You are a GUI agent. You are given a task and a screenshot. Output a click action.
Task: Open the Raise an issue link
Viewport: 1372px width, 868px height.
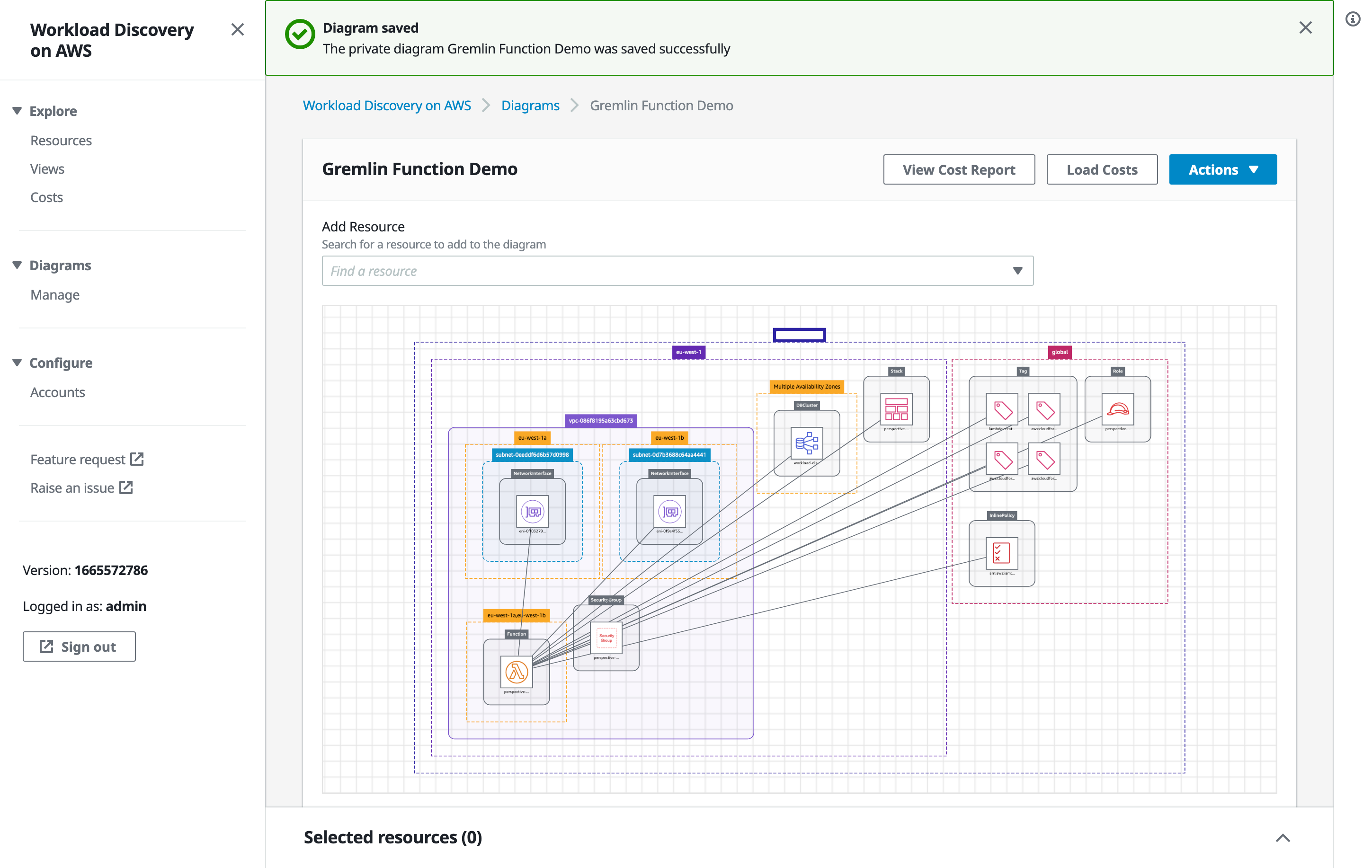coord(81,487)
